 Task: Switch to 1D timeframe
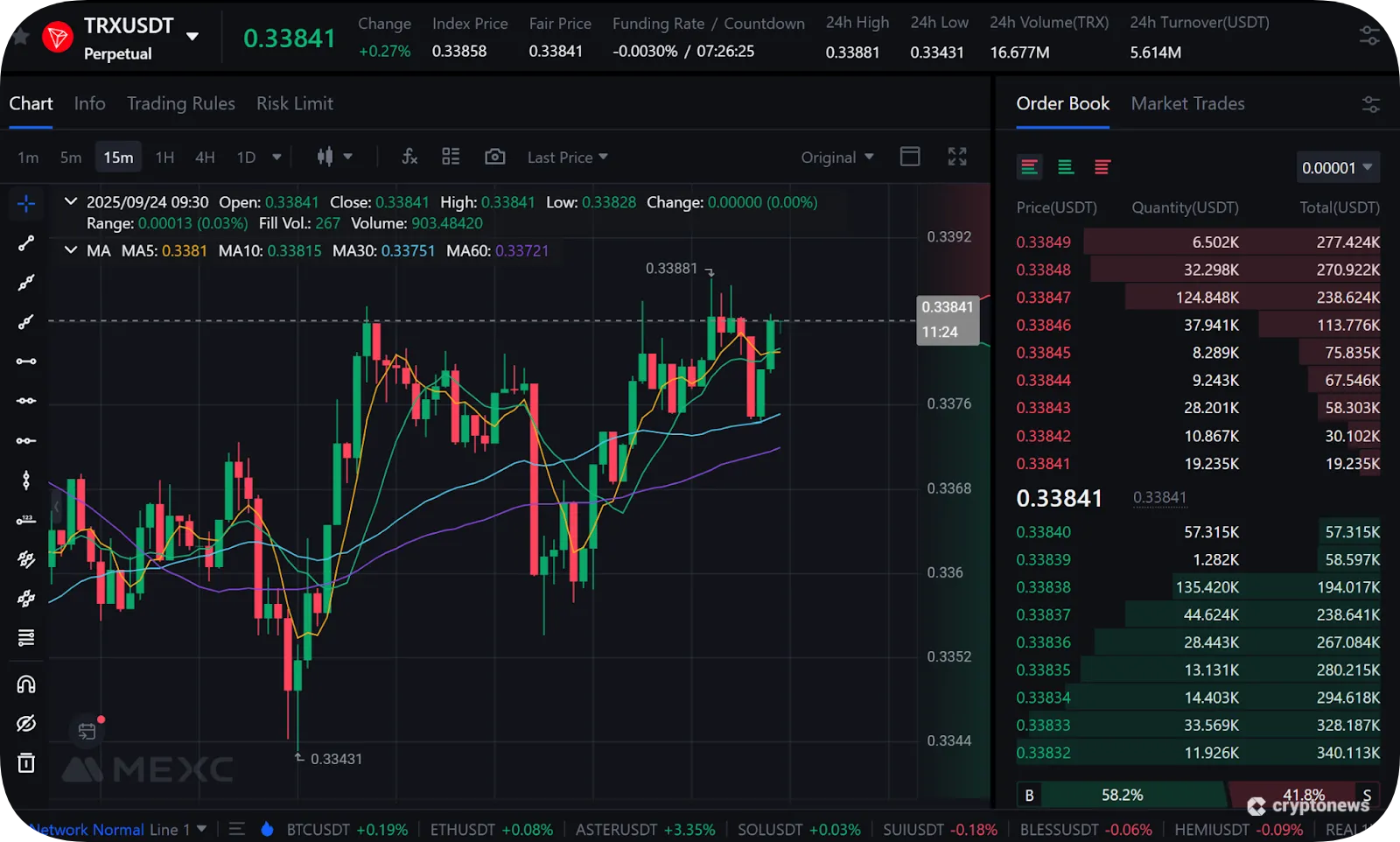[246, 158]
